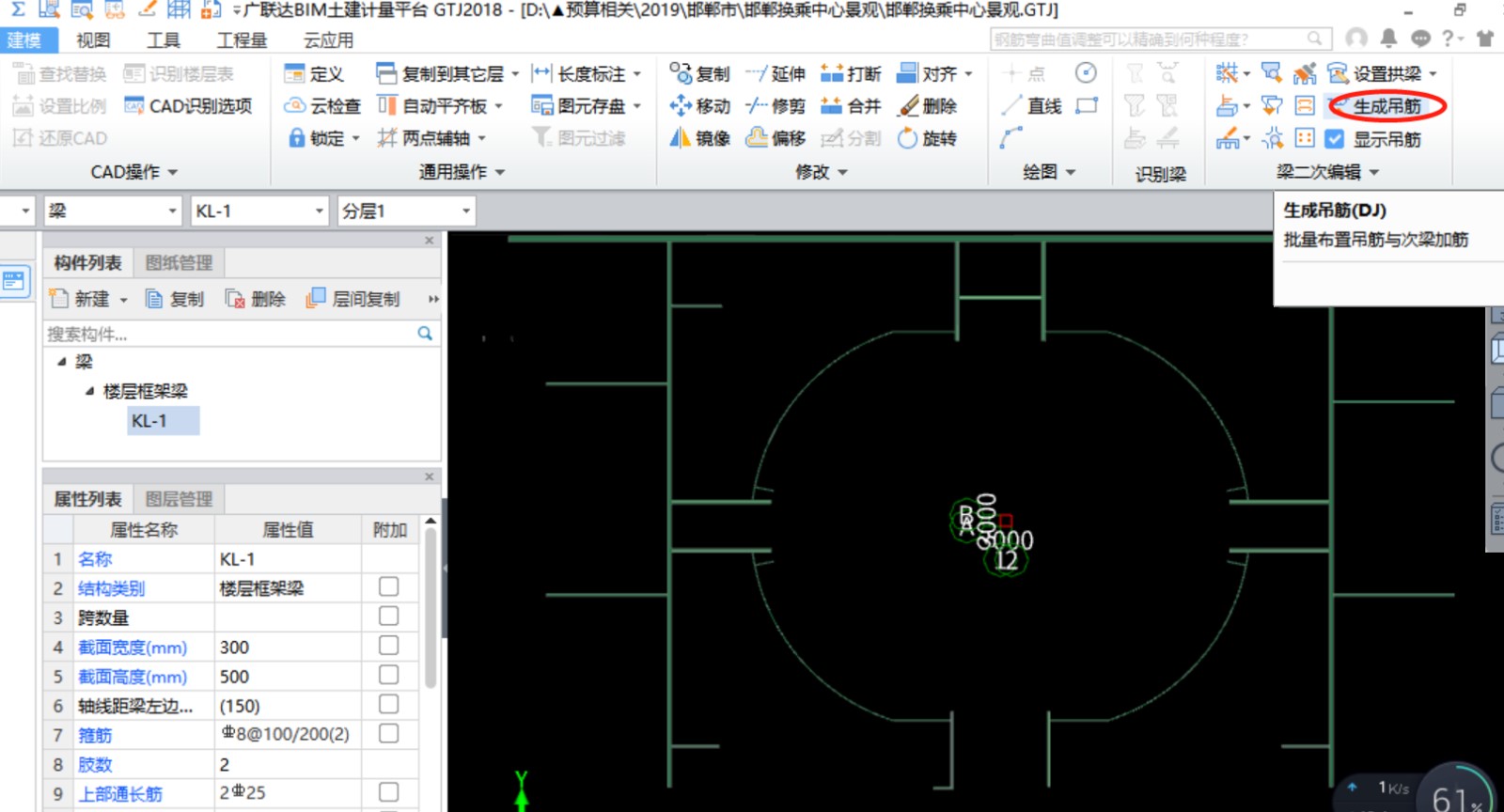Select the 旋转 rotate tool

click(x=928, y=138)
